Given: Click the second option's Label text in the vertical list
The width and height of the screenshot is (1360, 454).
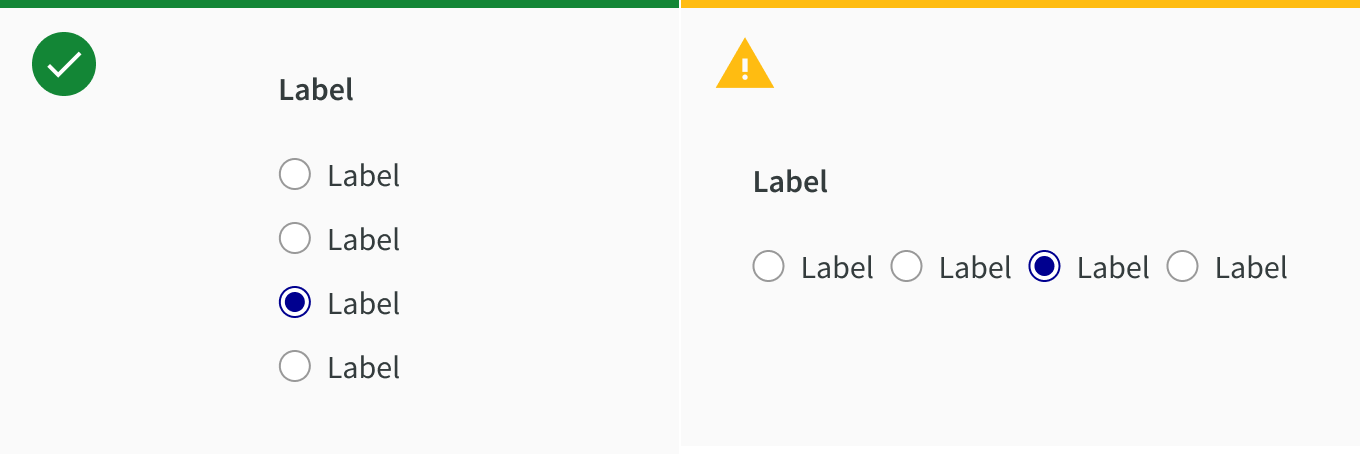Looking at the screenshot, I should click(x=364, y=240).
